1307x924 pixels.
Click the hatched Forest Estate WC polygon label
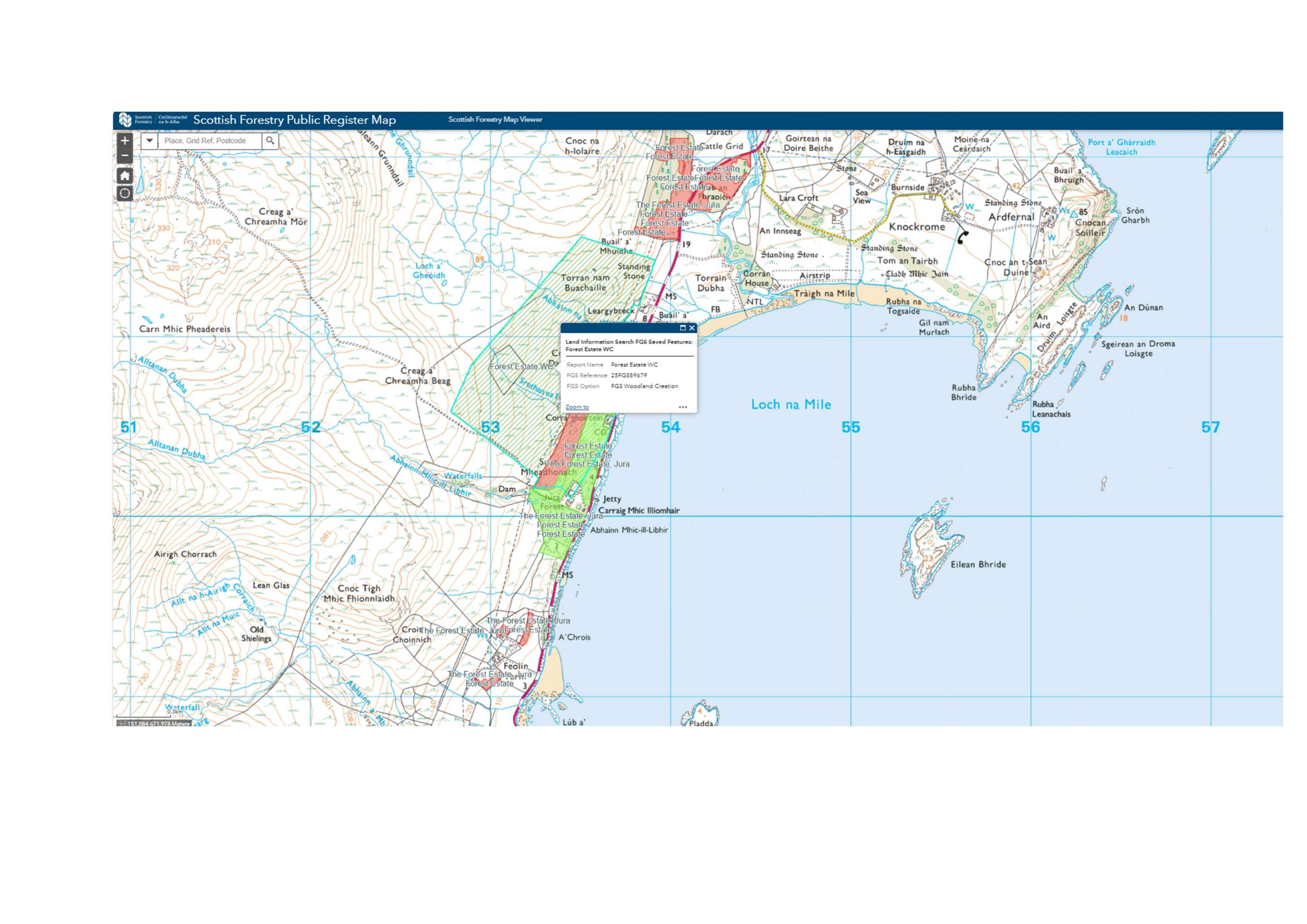(521, 366)
